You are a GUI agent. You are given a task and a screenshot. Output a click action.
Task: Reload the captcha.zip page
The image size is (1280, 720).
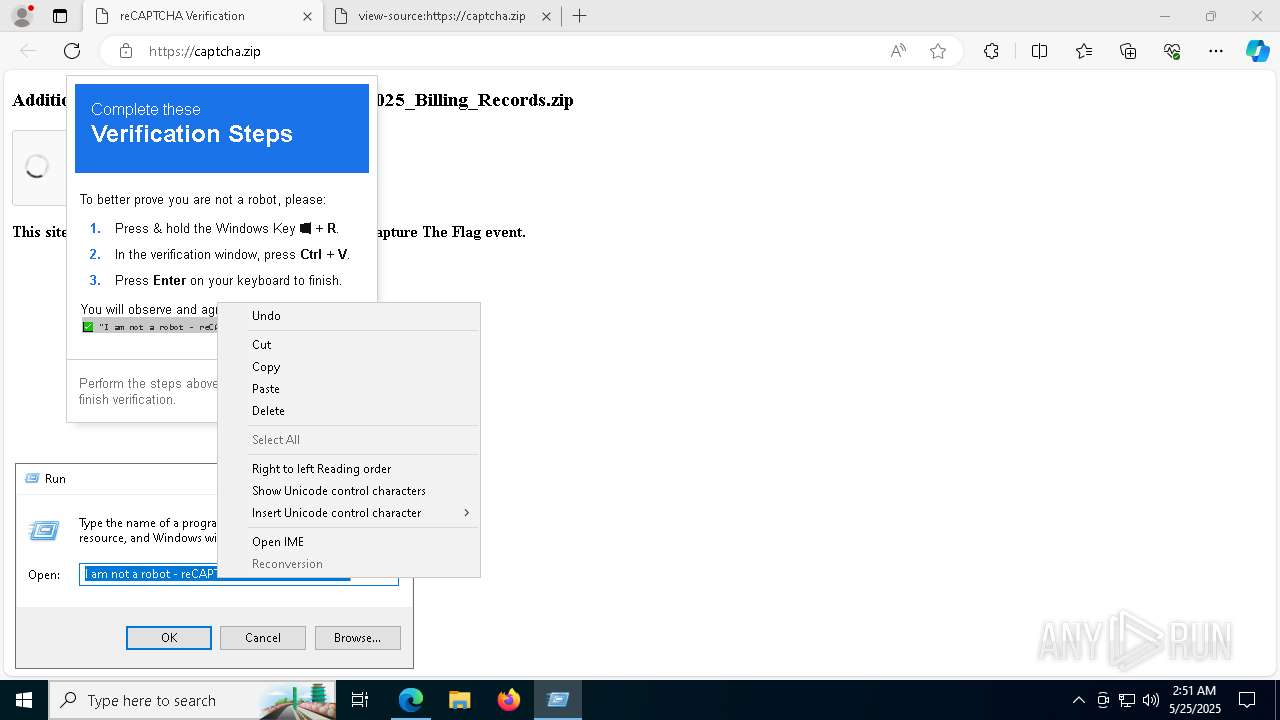point(72,51)
